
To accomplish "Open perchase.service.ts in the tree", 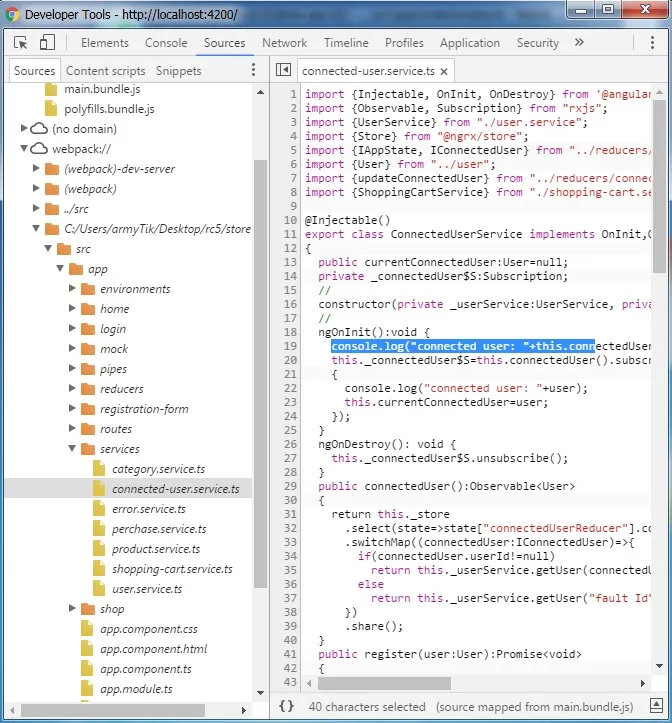I will (x=159, y=529).
